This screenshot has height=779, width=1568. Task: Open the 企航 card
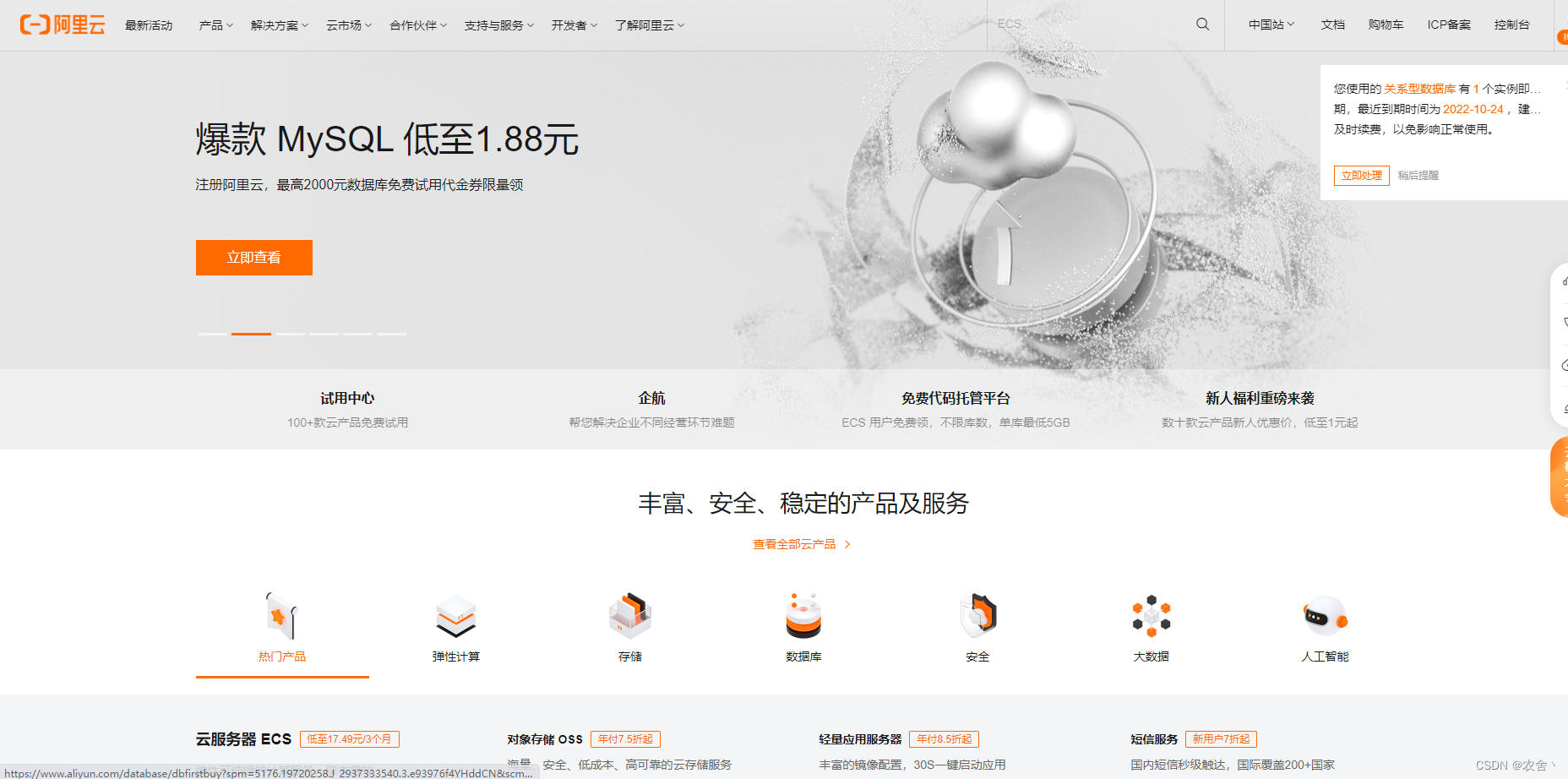tap(651, 409)
